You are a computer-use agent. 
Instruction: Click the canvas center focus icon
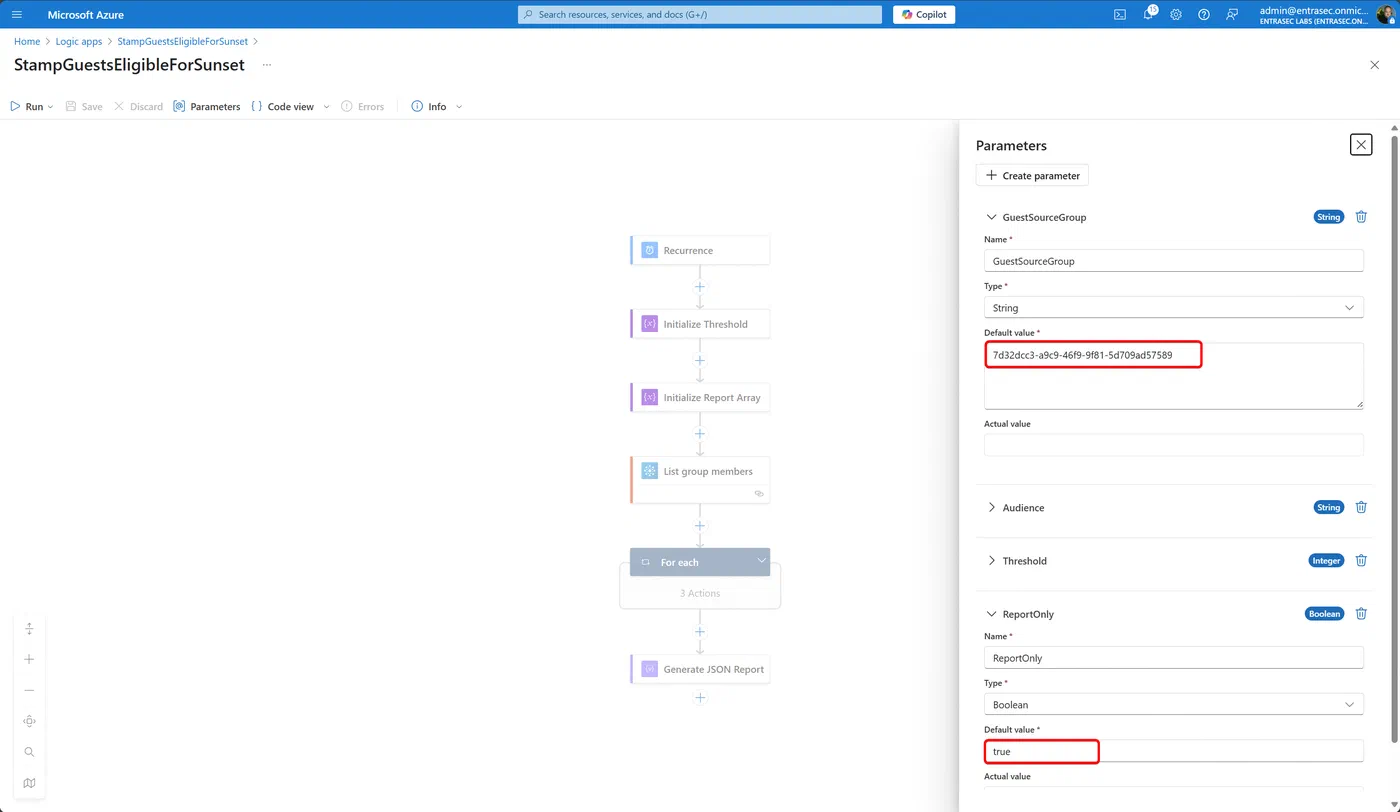coord(29,722)
